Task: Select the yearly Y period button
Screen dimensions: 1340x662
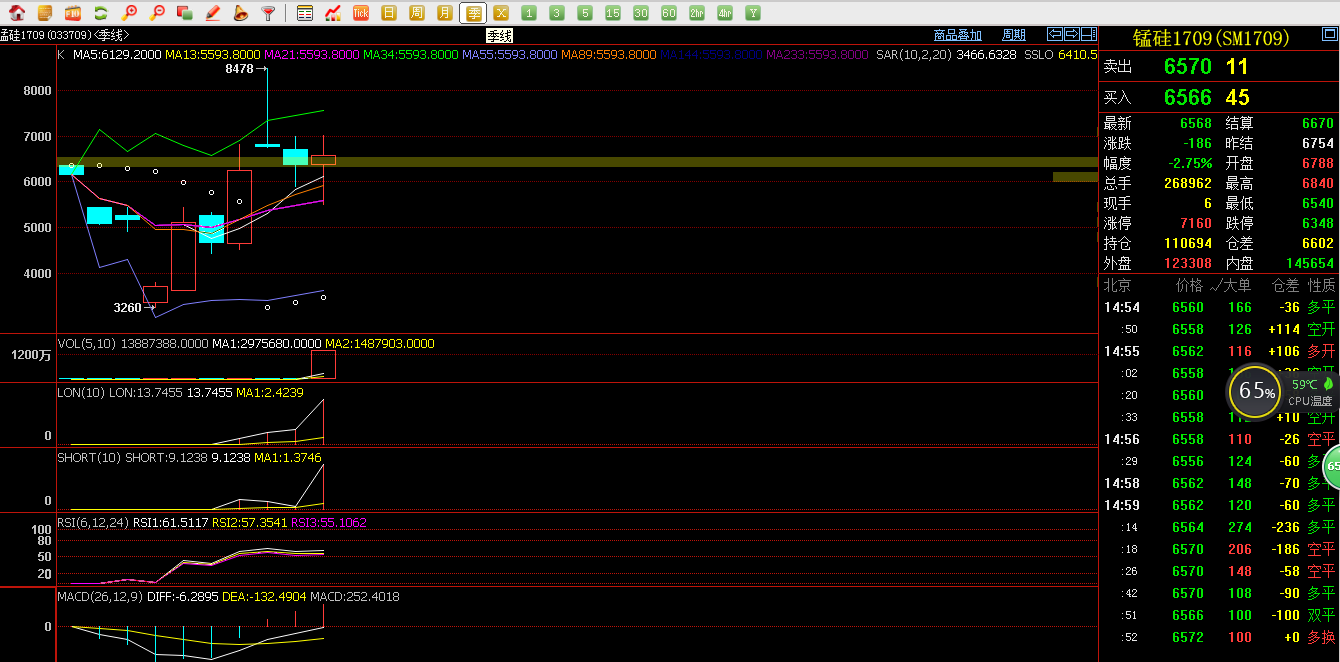Action: [753, 13]
